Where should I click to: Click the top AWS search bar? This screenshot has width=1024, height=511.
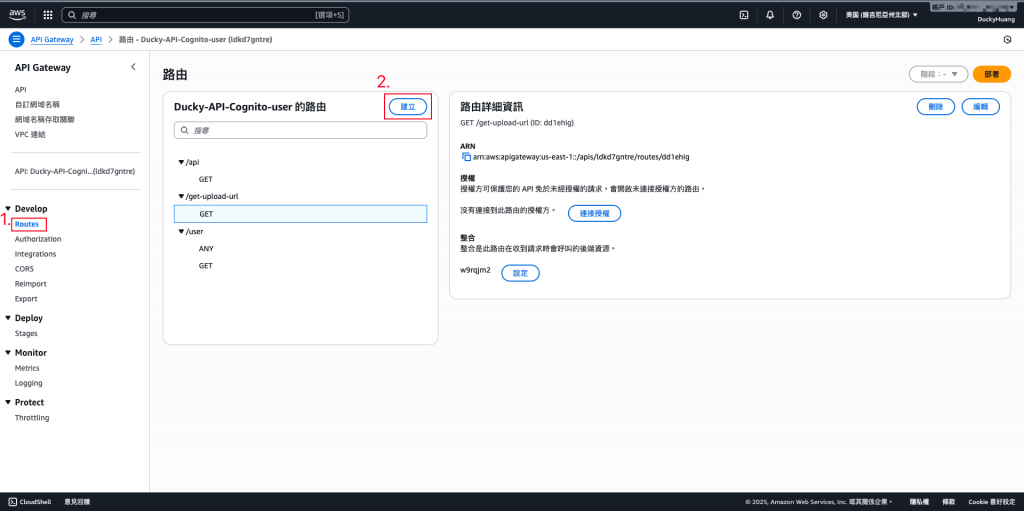point(205,14)
